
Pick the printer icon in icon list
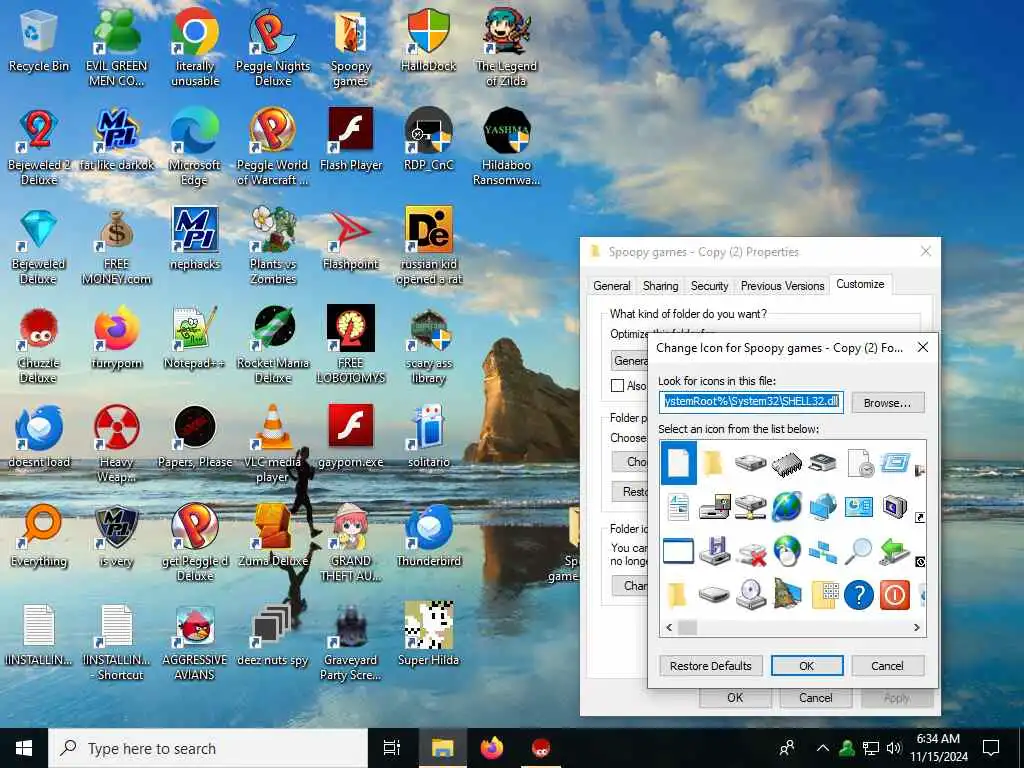click(x=822, y=464)
